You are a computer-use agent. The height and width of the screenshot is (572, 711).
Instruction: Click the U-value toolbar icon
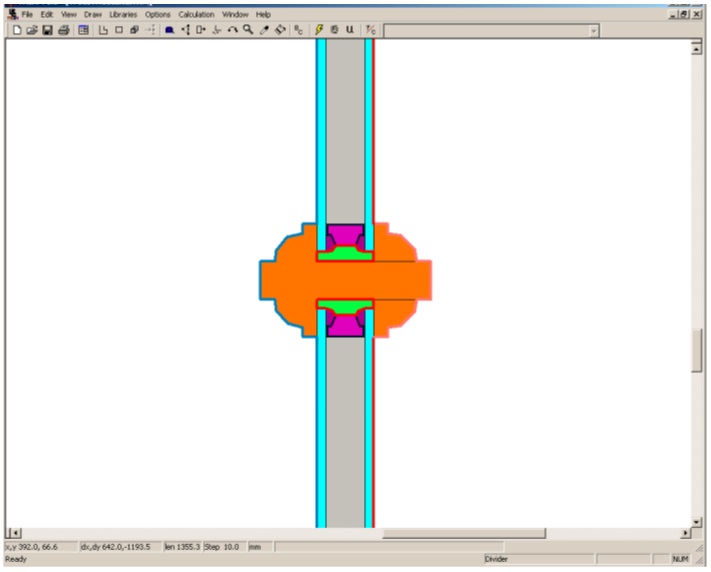pyautogui.click(x=350, y=30)
